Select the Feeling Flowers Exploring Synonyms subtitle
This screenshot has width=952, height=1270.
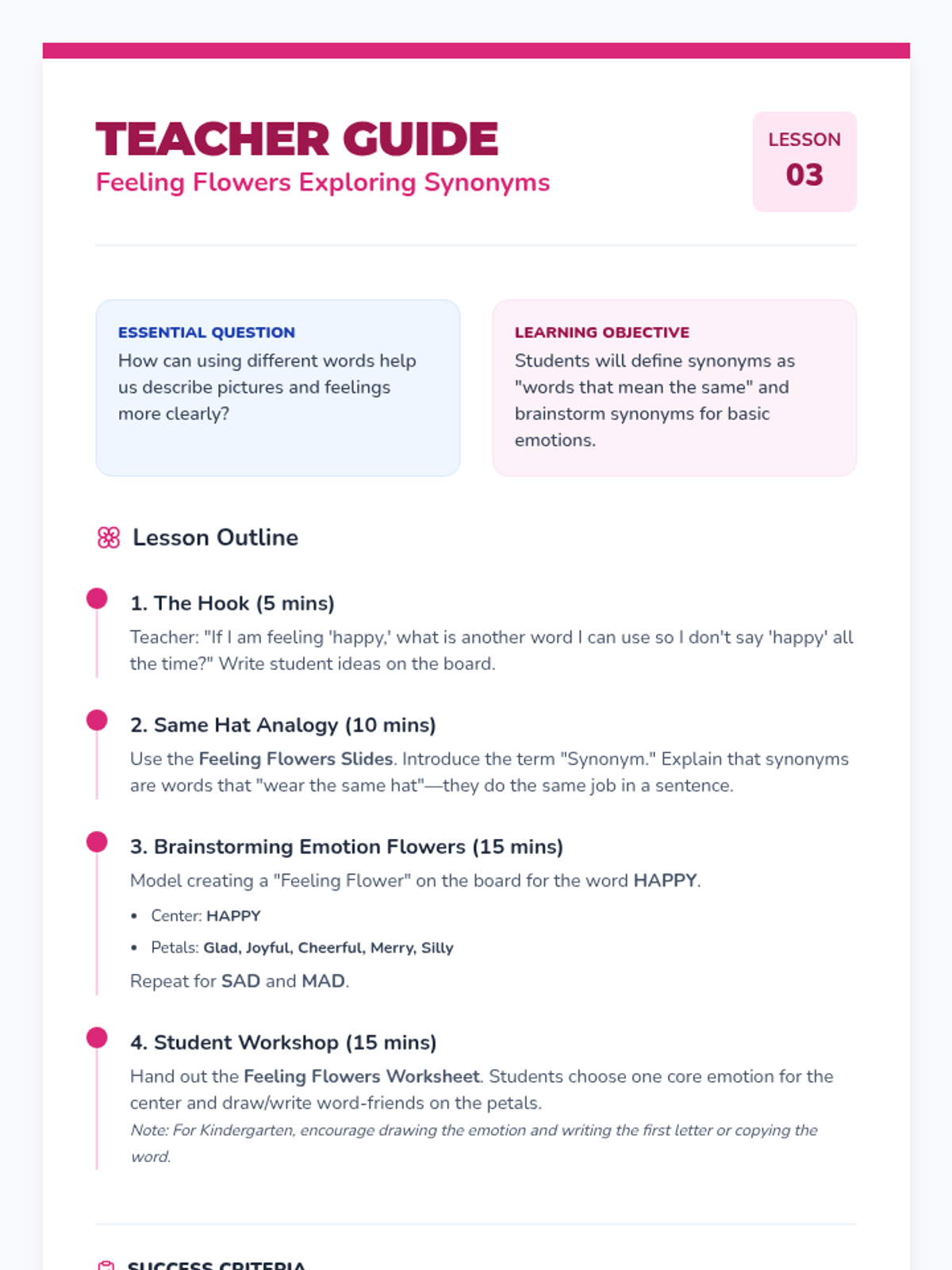[x=322, y=183]
